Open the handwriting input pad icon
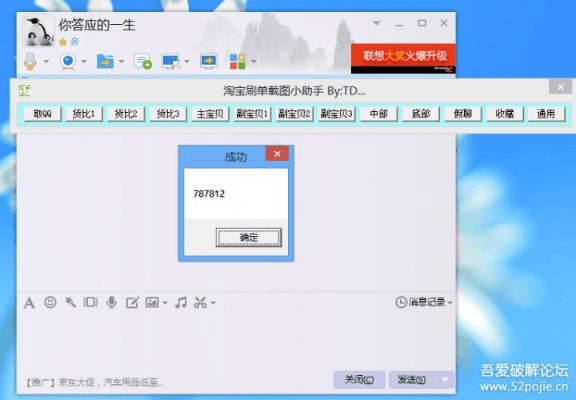Viewport: 576px width, 400px height. pos(132,303)
